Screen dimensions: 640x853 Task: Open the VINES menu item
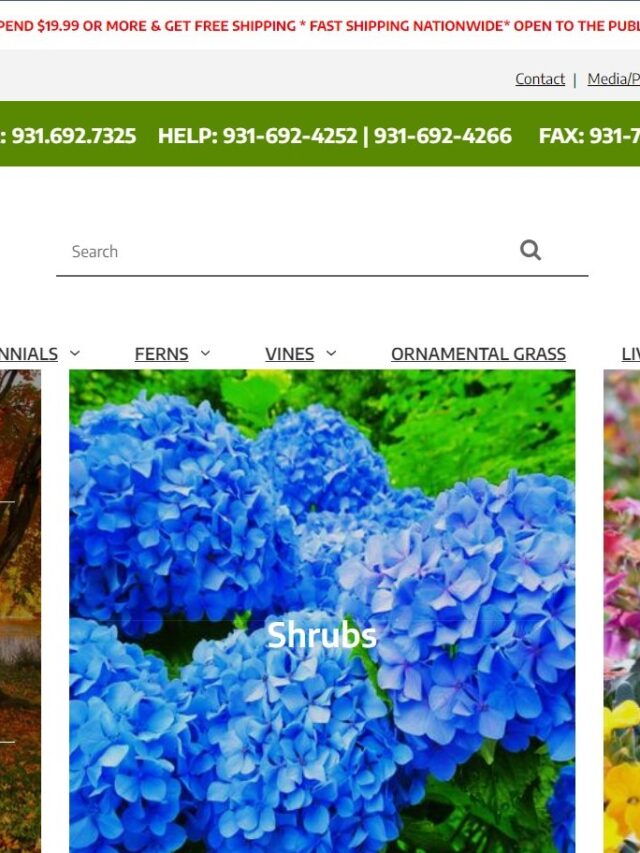(x=290, y=354)
